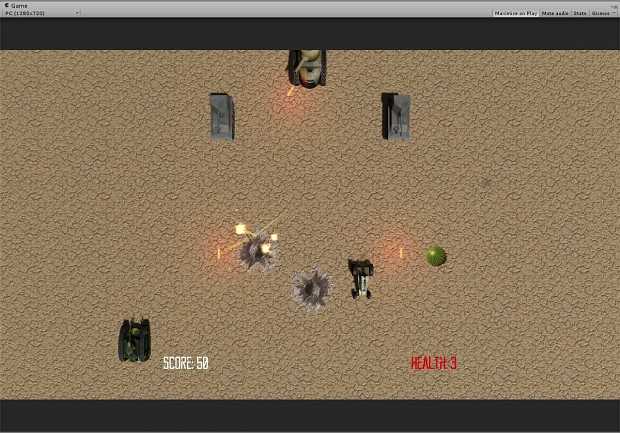Toggle the Stats overlay
This screenshot has height=433, width=620.
click(579, 13)
